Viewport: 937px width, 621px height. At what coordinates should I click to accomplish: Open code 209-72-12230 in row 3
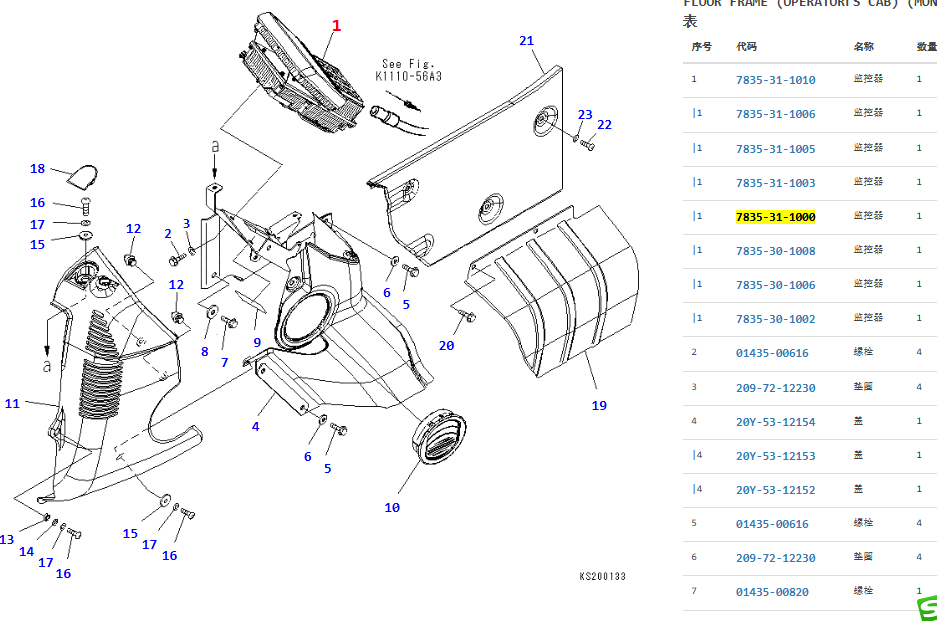(x=775, y=388)
